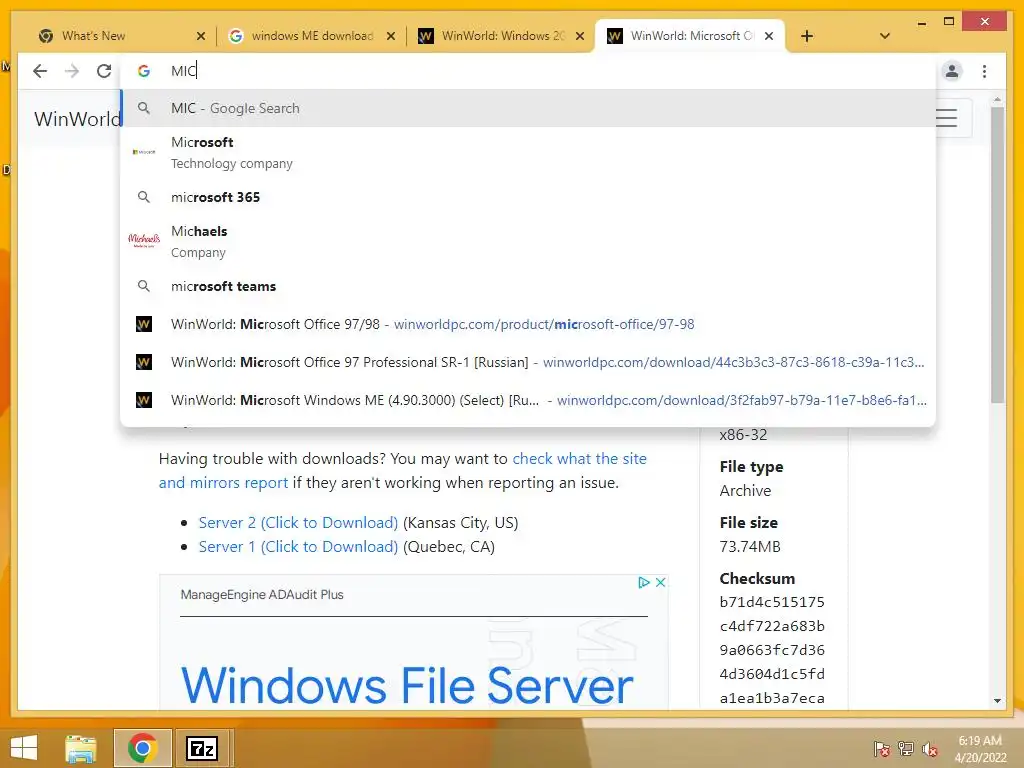Click the AdChoices triangle icon
Screen dimensions: 1024x768
pos(644,582)
